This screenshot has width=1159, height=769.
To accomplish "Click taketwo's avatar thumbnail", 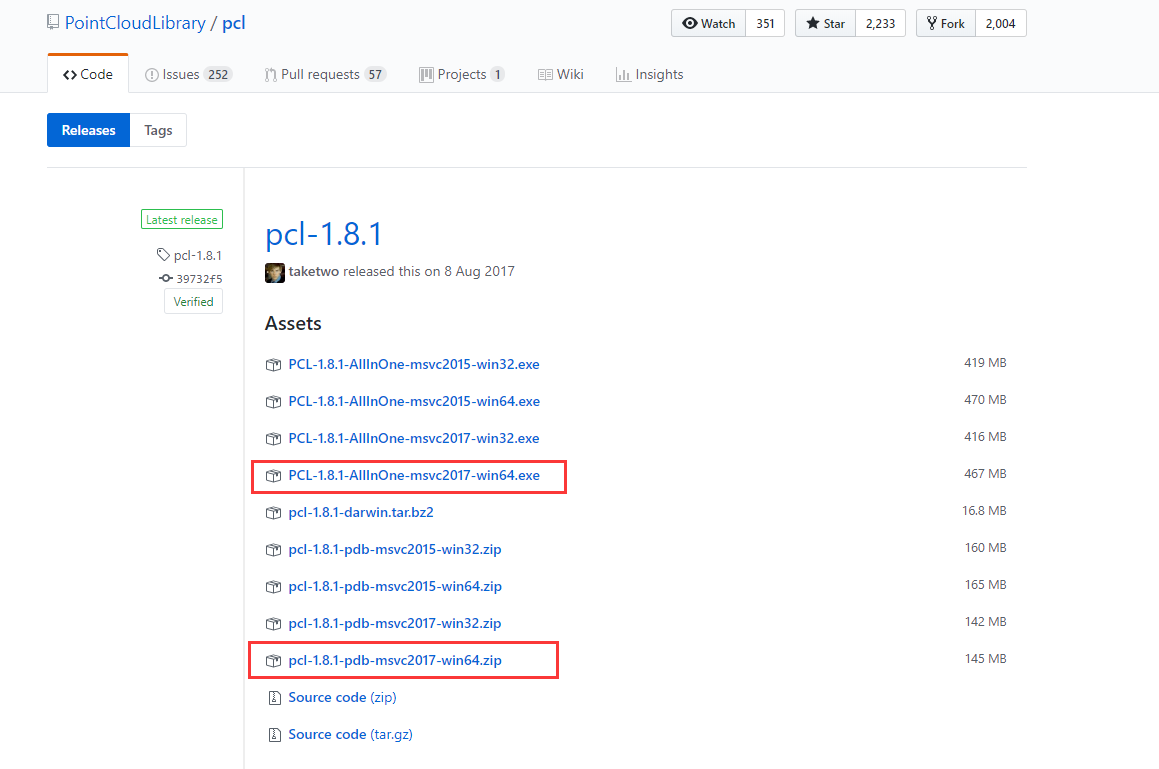I will (275, 273).
